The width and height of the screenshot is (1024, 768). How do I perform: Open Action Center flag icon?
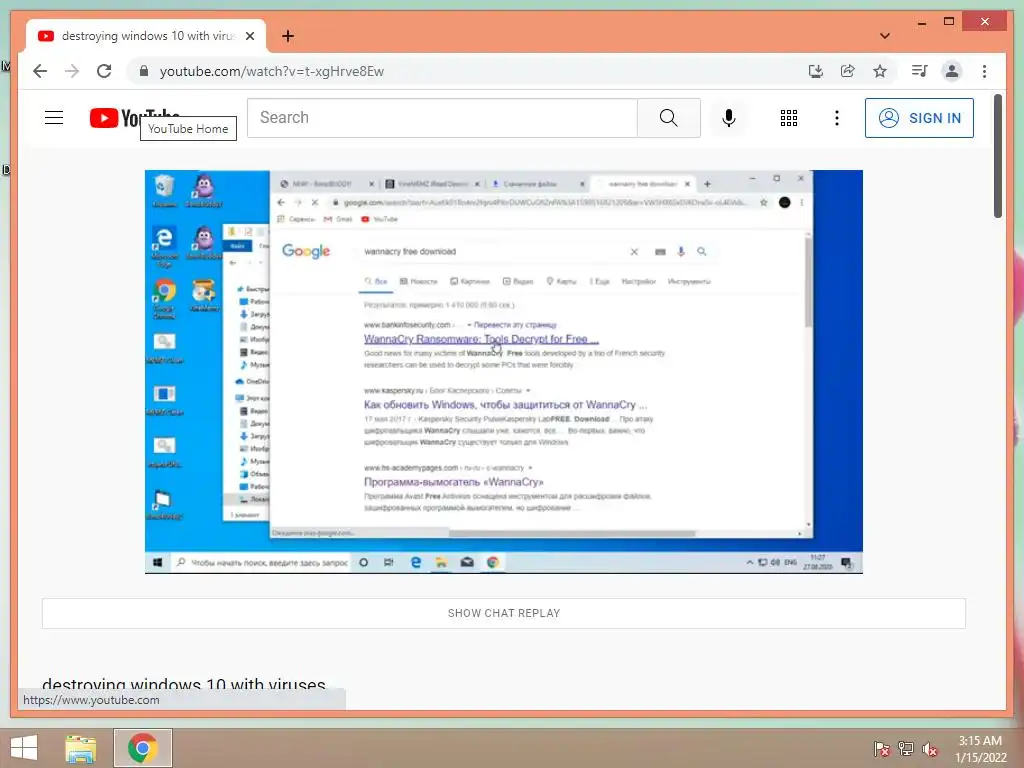pyautogui.click(x=881, y=748)
